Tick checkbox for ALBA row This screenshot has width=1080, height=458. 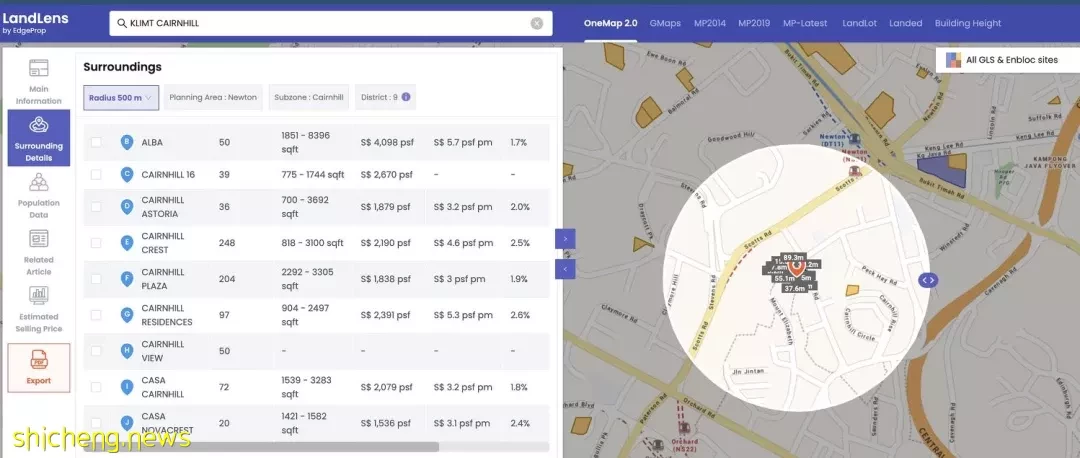click(x=96, y=143)
